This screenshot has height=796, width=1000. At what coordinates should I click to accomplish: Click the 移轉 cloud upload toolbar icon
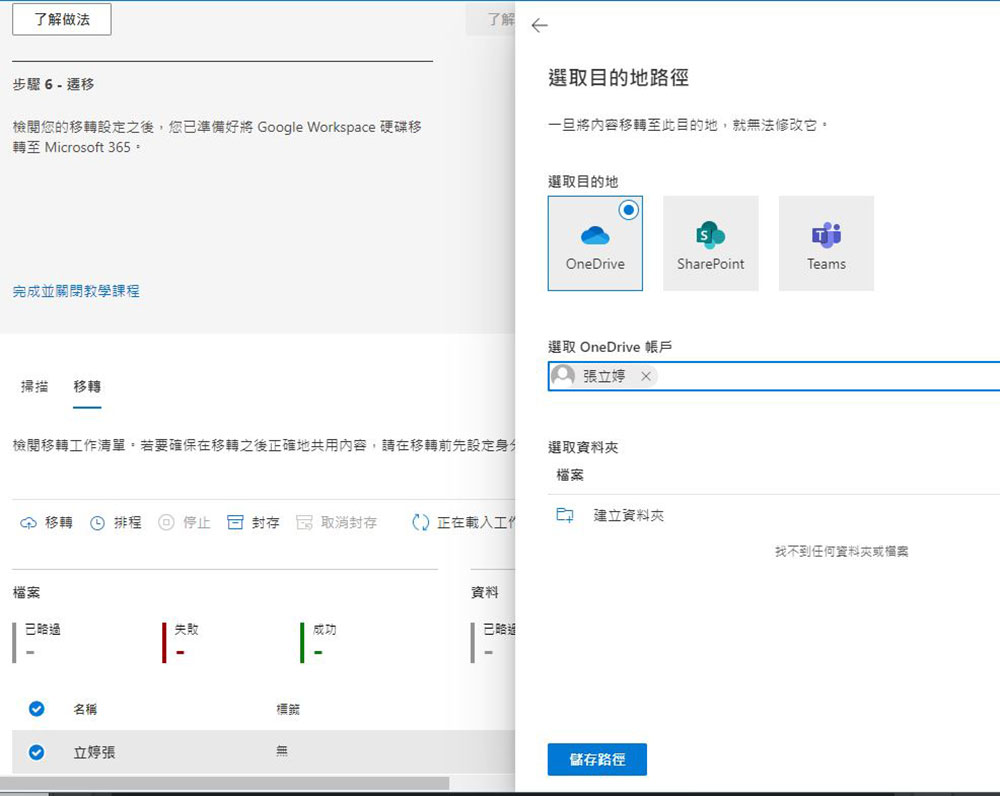point(28,523)
